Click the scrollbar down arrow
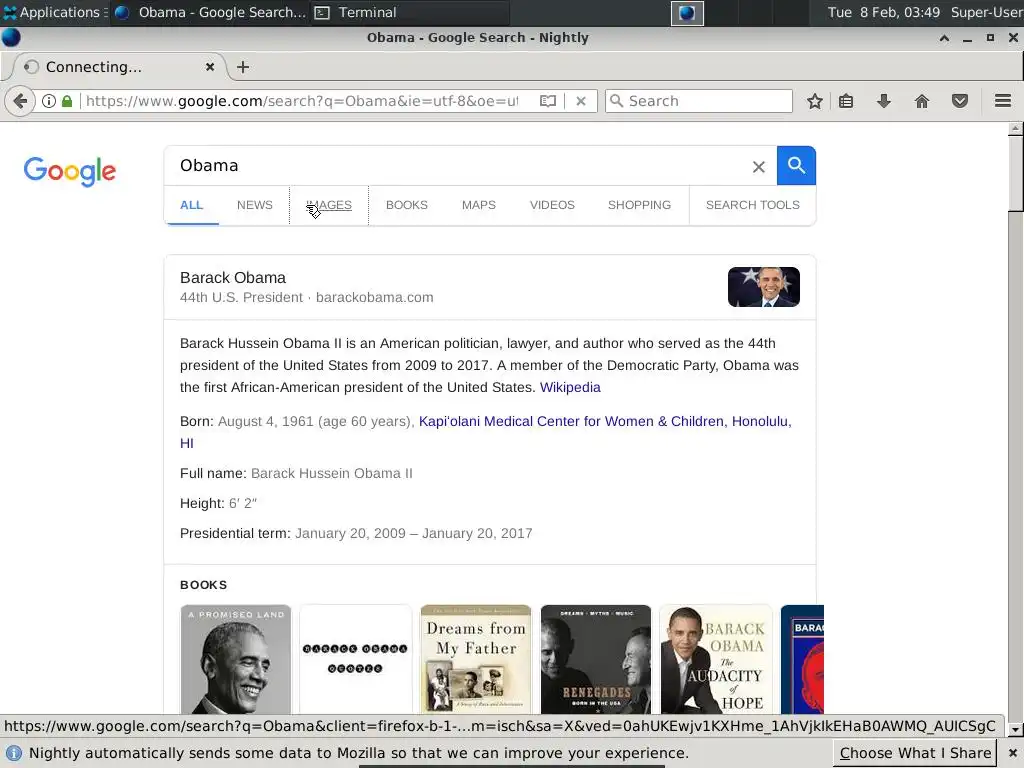This screenshot has height=768, width=1024. tap(1014, 729)
